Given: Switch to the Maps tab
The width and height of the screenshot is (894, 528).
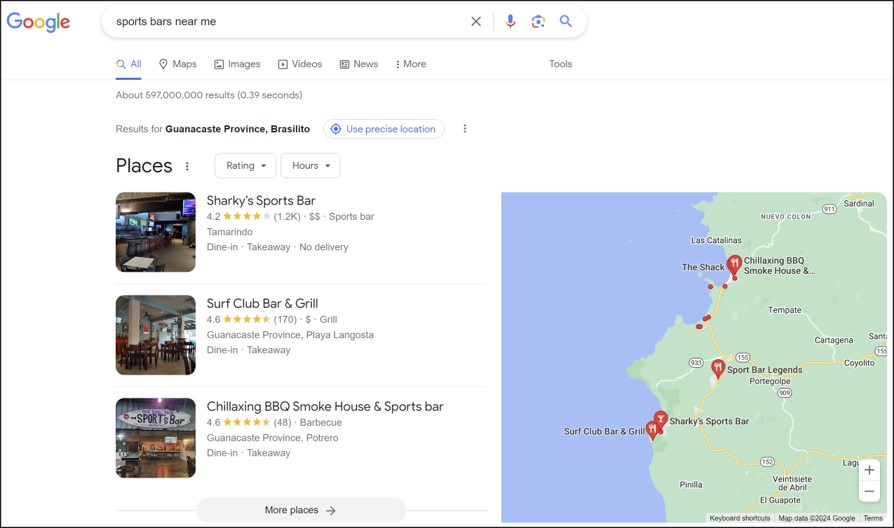Looking at the screenshot, I should tap(178, 64).
